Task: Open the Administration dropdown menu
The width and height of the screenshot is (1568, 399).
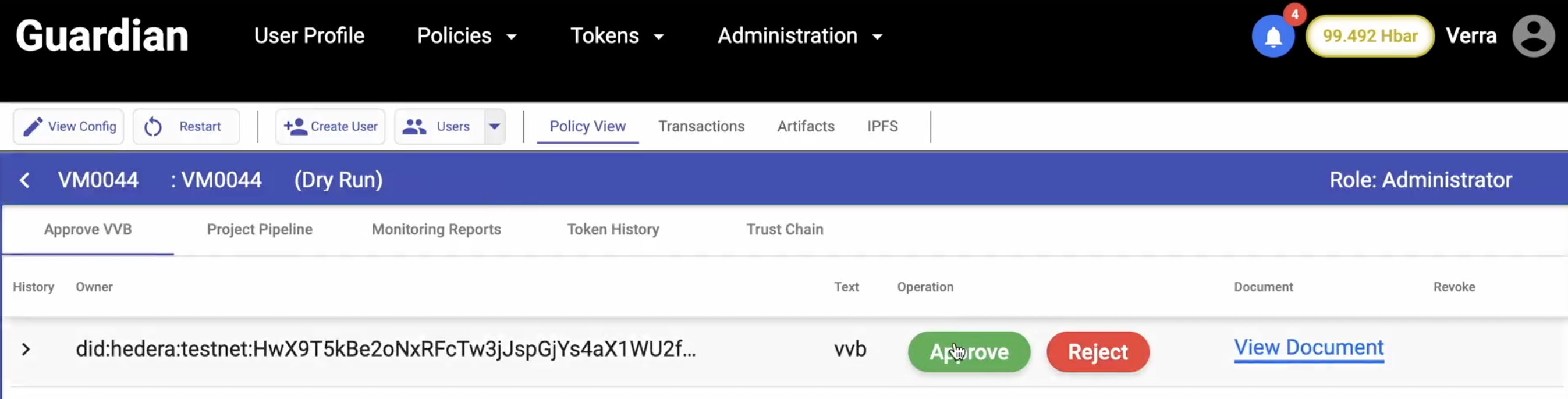Action: (799, 36)
